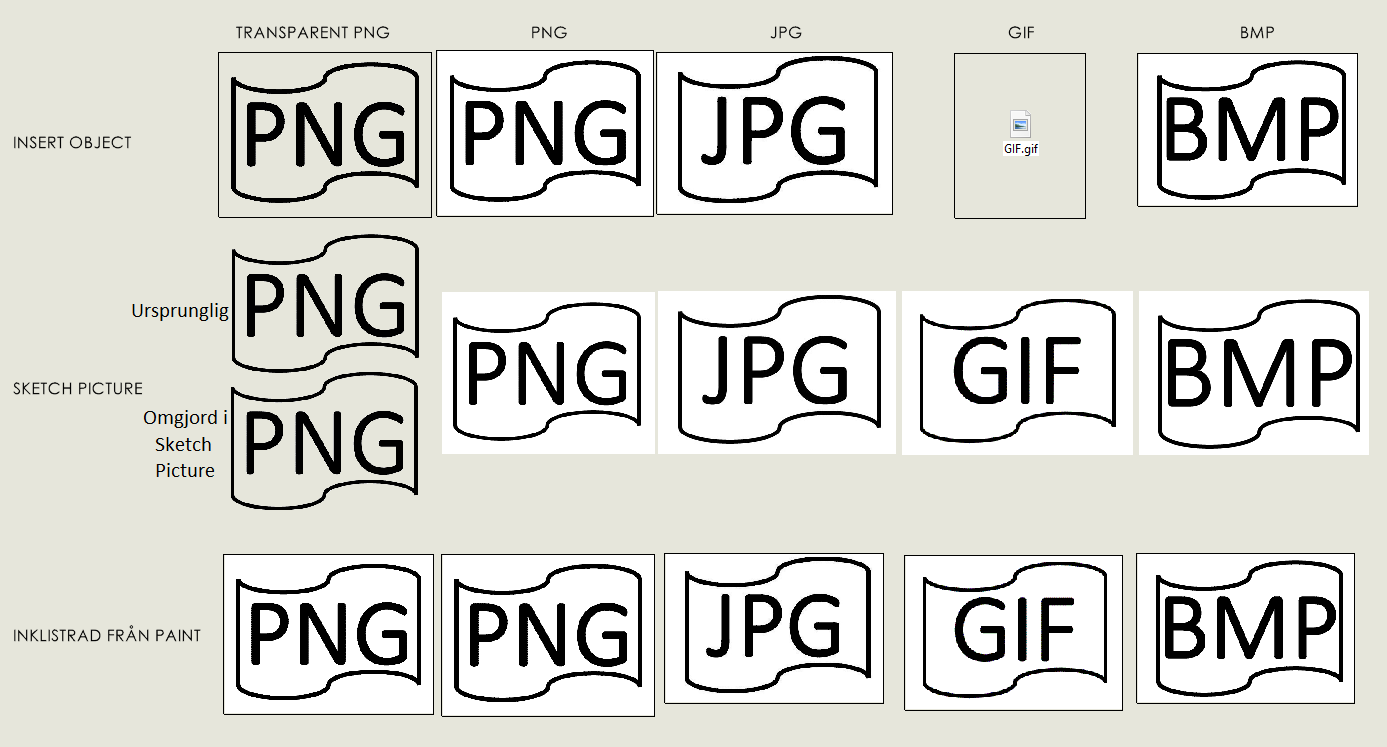Click the borderless white PNG image in Sketch Picture row

(548, 373)
